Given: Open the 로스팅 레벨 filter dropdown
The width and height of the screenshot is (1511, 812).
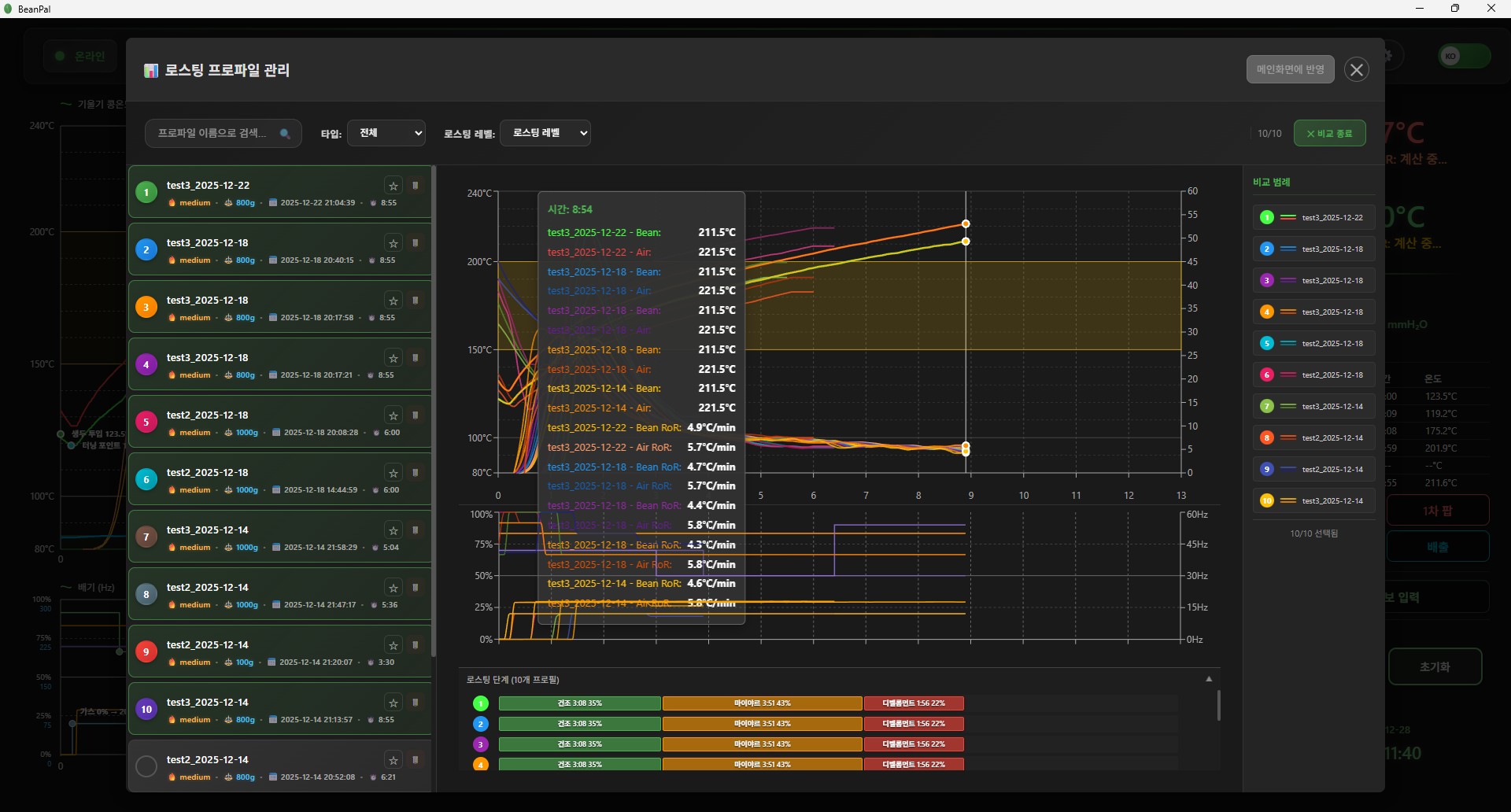Looking at the screenshot, I should pos(545,133).
